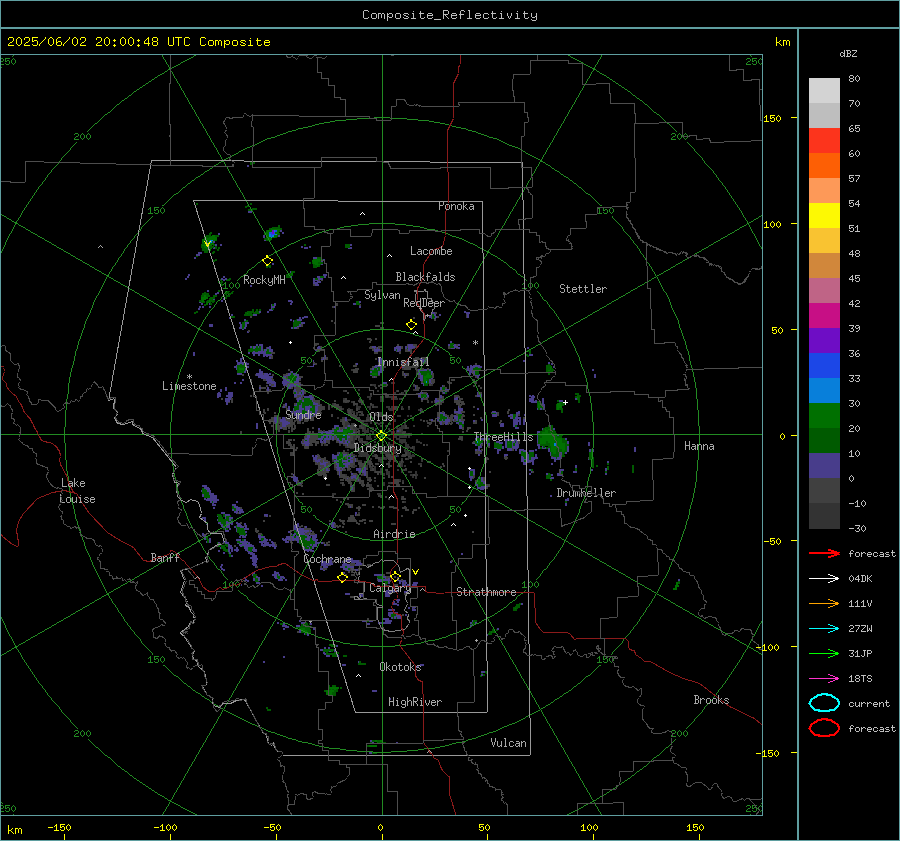Click the dBZ legend heading
The width and height of the screenshot is (900, 841).
coord(848,53)
